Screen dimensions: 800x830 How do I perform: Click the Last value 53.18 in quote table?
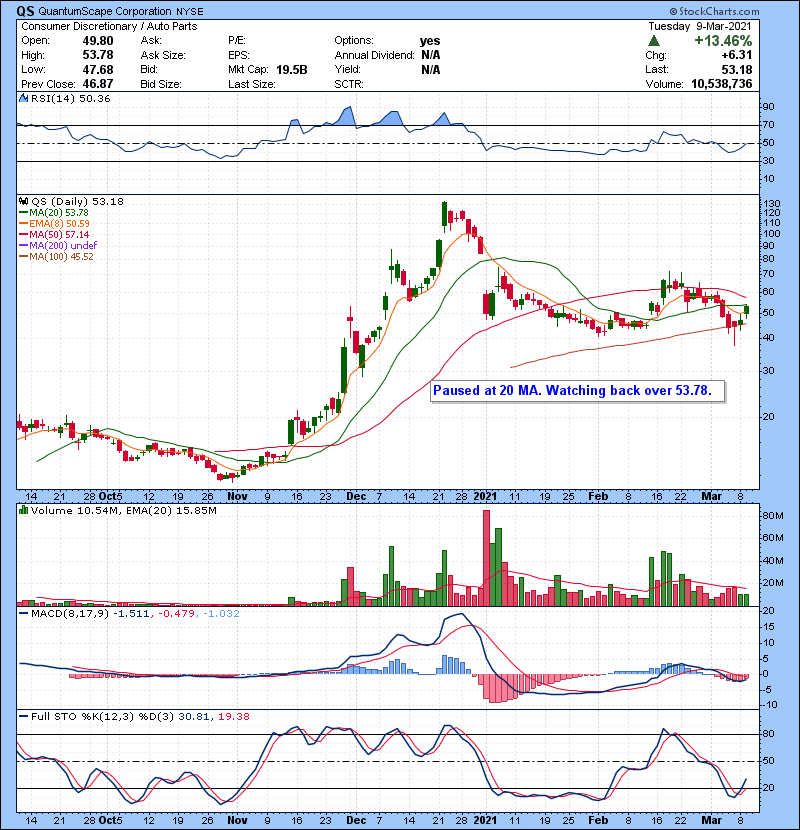pyautogui.click(x=736, y=69)
